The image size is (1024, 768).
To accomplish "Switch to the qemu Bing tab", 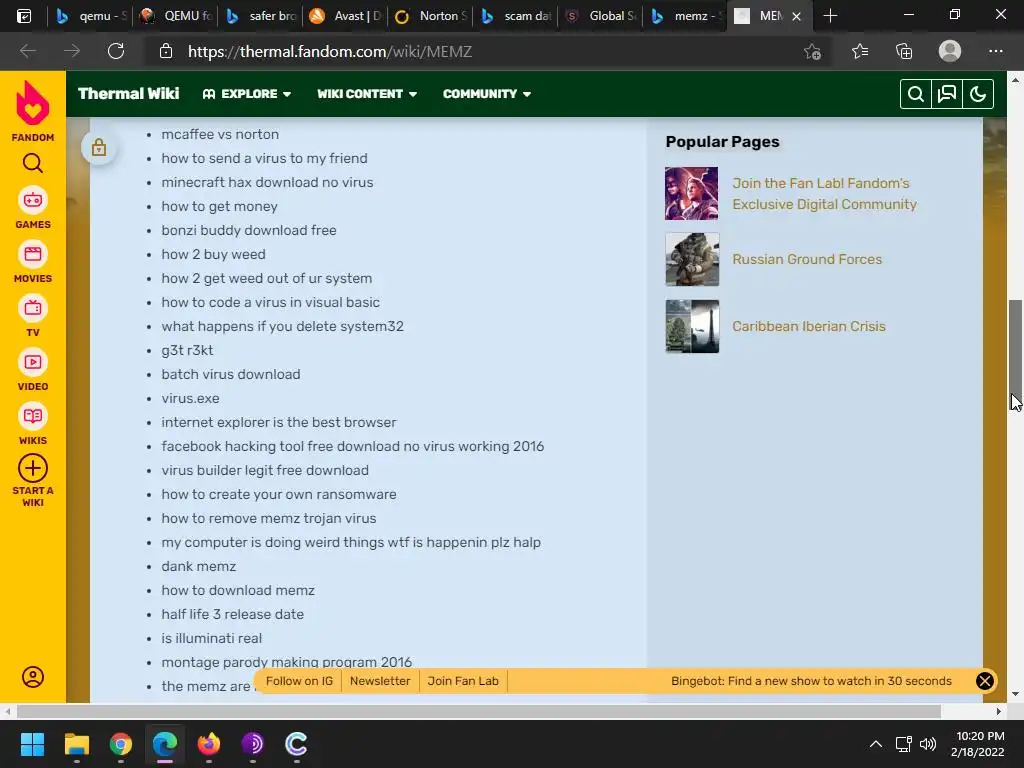I will pos(91,16).
